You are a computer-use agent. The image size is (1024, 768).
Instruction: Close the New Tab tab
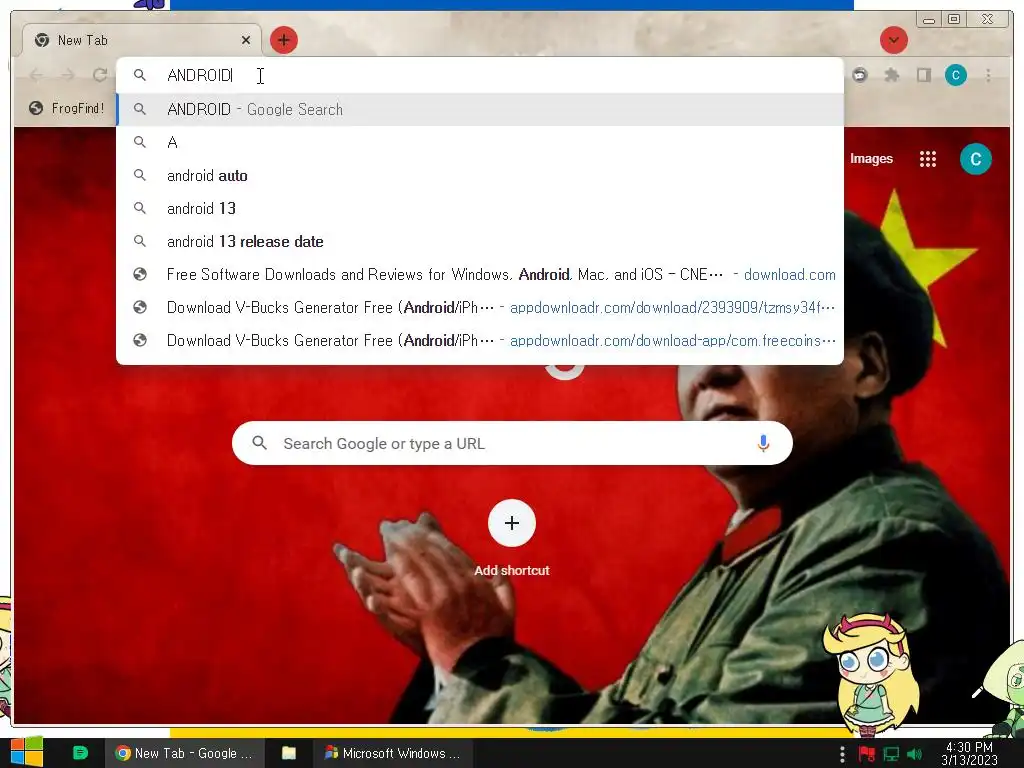tap(246, 40)
